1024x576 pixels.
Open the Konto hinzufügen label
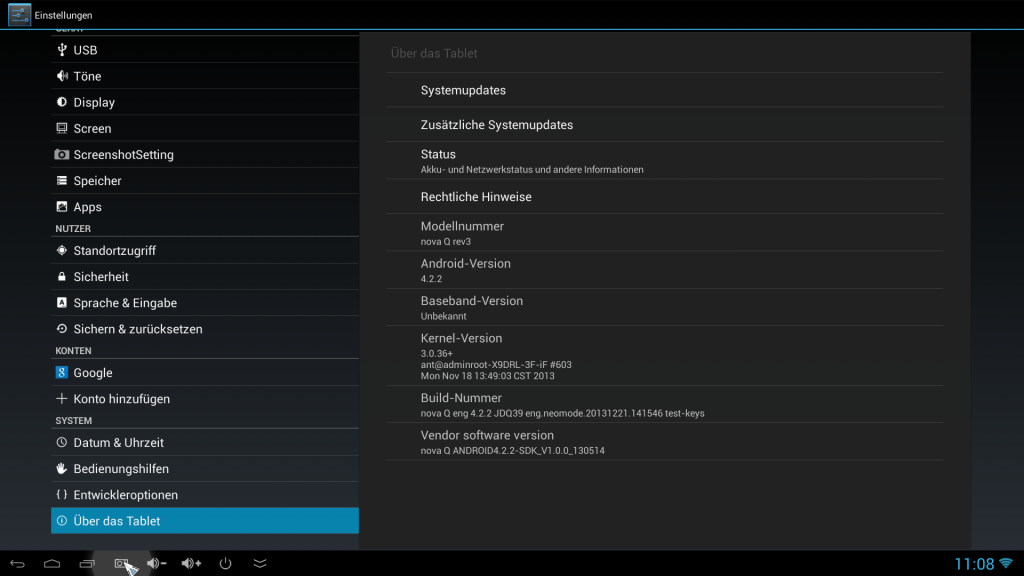(121, 398)
